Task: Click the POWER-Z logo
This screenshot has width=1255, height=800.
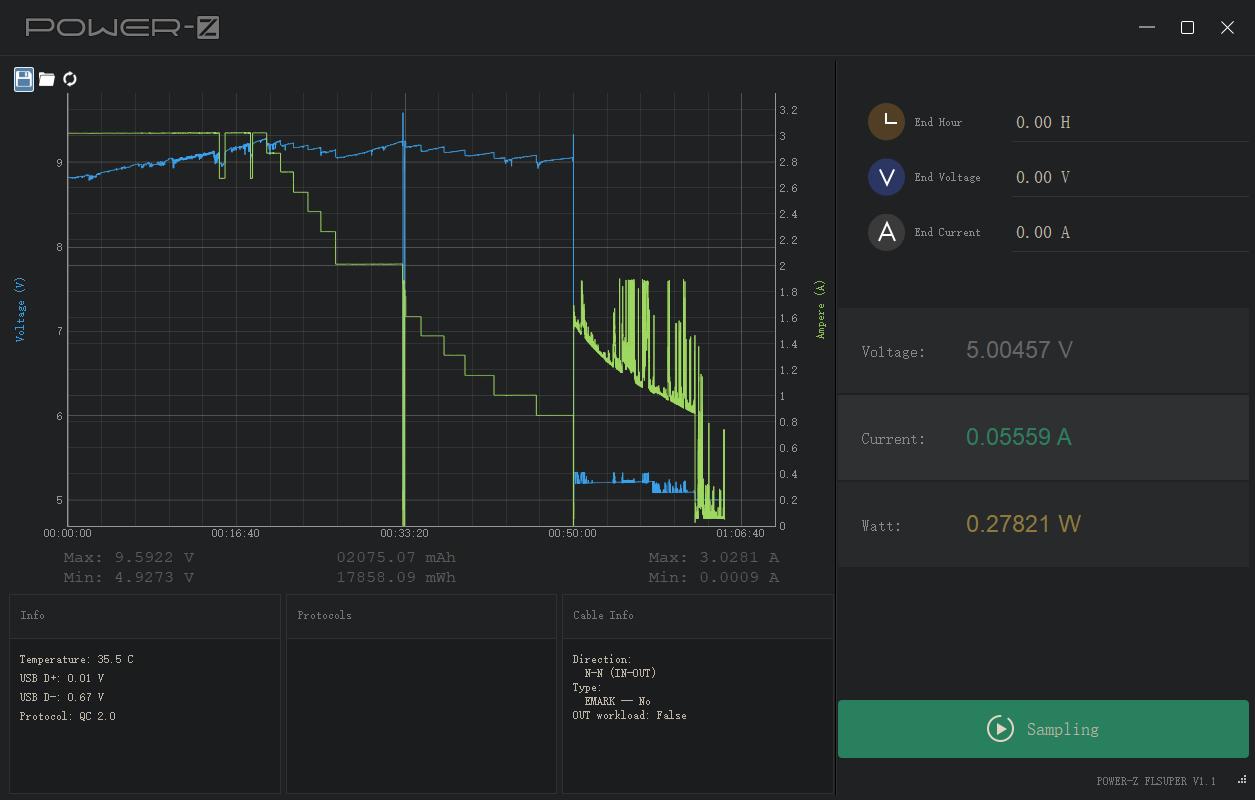Action: tap(122, 28)
